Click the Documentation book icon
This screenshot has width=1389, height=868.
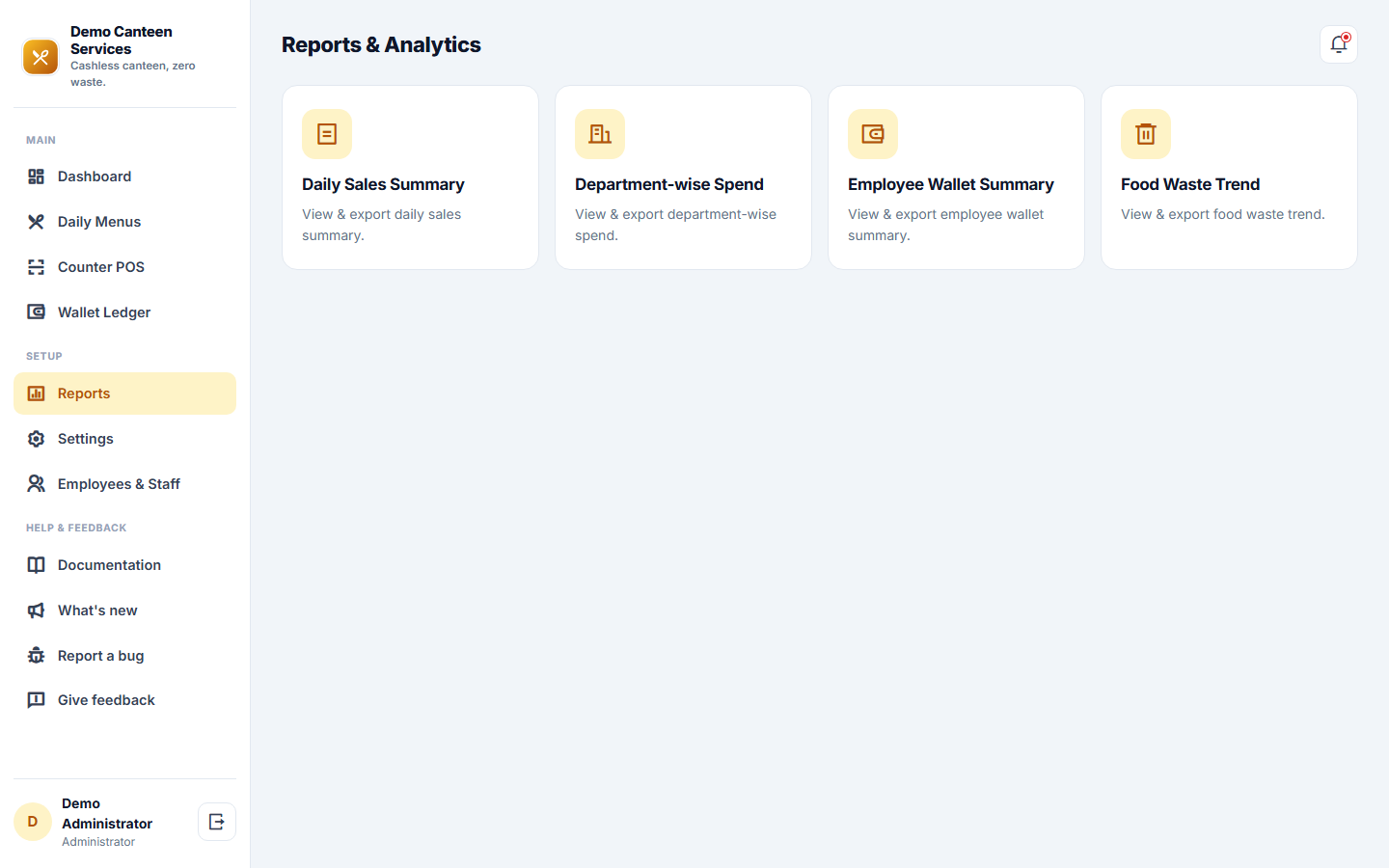[36, 565]
